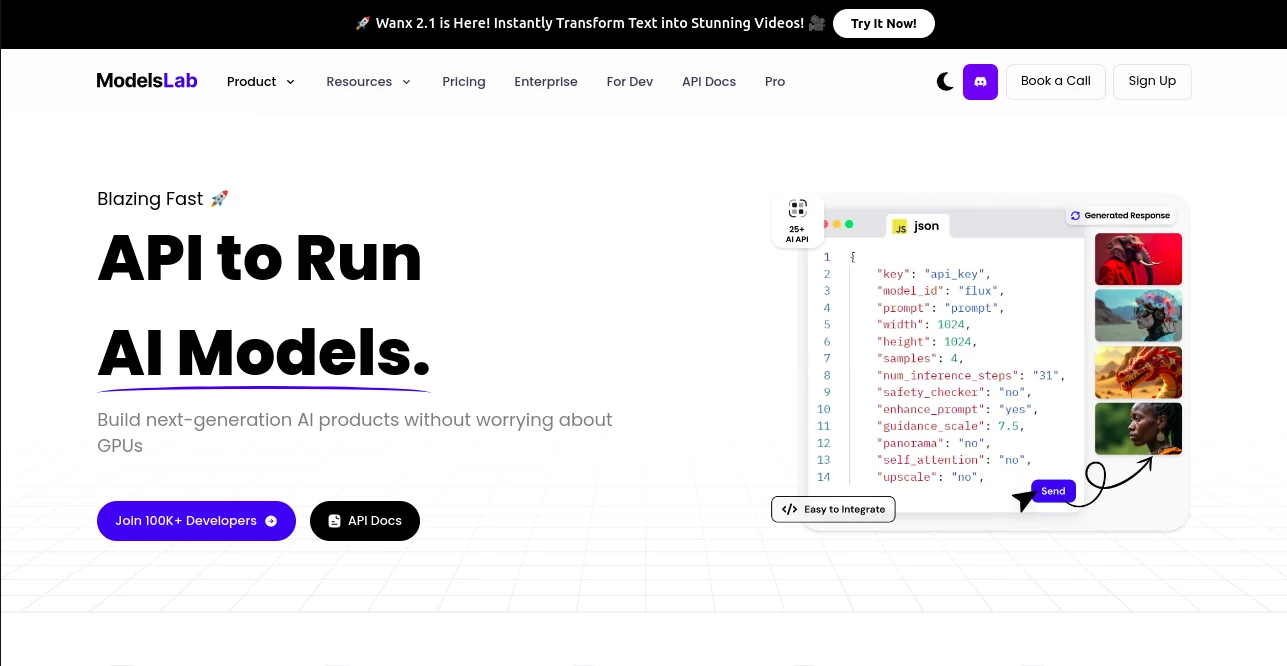Click the Generated Response refresh icon
The height and width of the screenshot is (666, 1287).
1075,215
